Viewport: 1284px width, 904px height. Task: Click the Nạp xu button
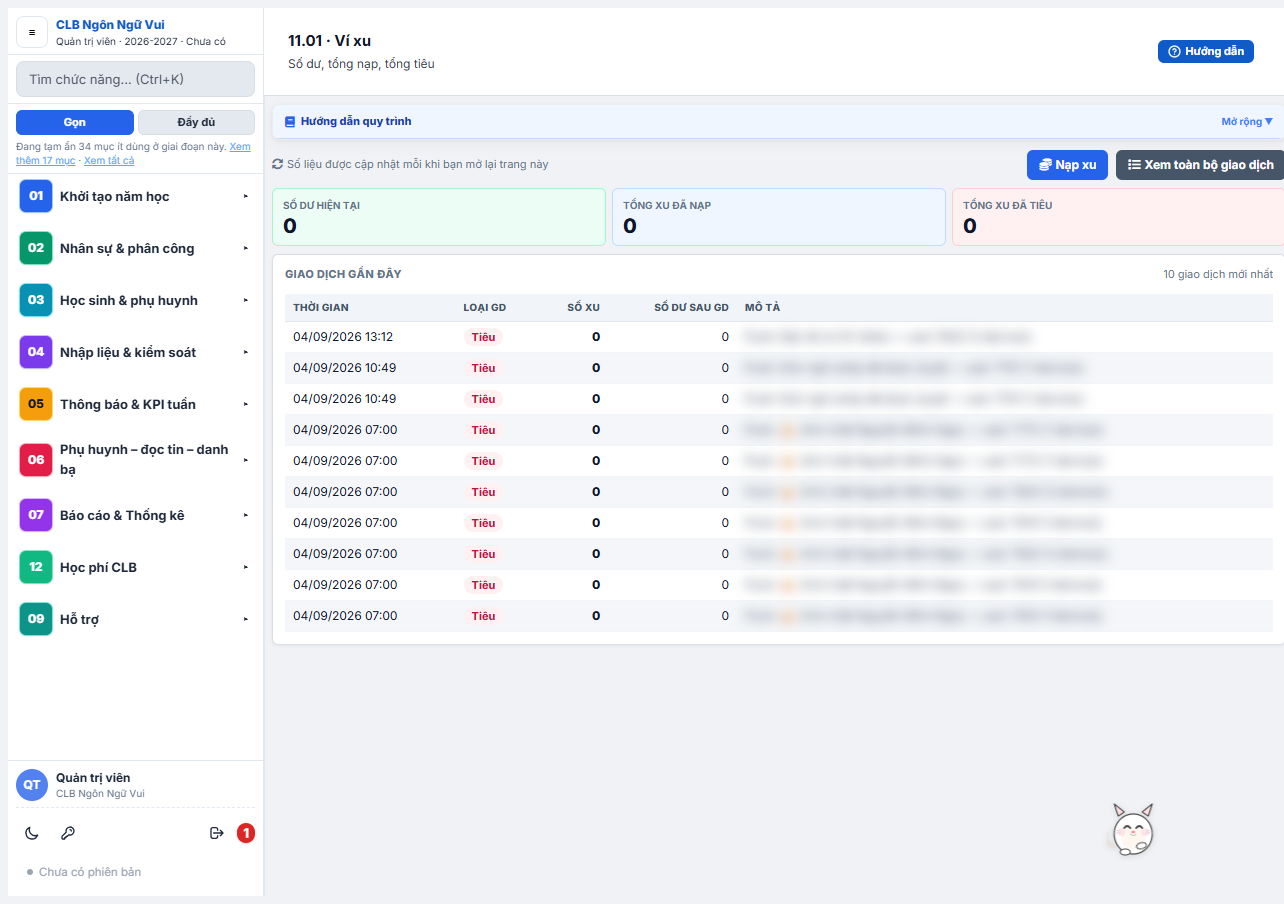[1067, 165]
